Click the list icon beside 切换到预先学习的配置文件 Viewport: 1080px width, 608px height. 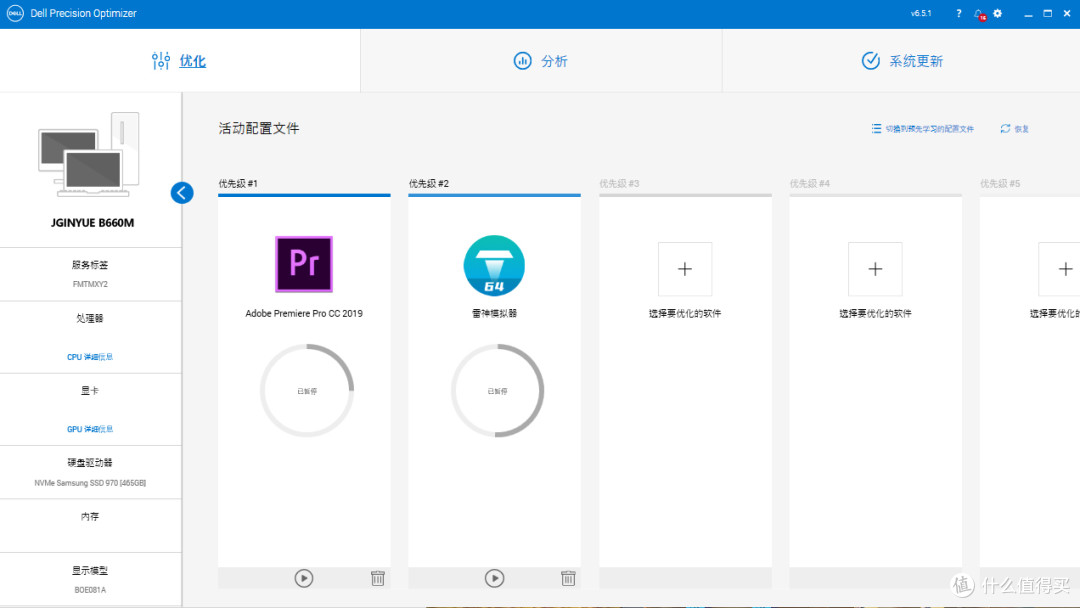876,129
